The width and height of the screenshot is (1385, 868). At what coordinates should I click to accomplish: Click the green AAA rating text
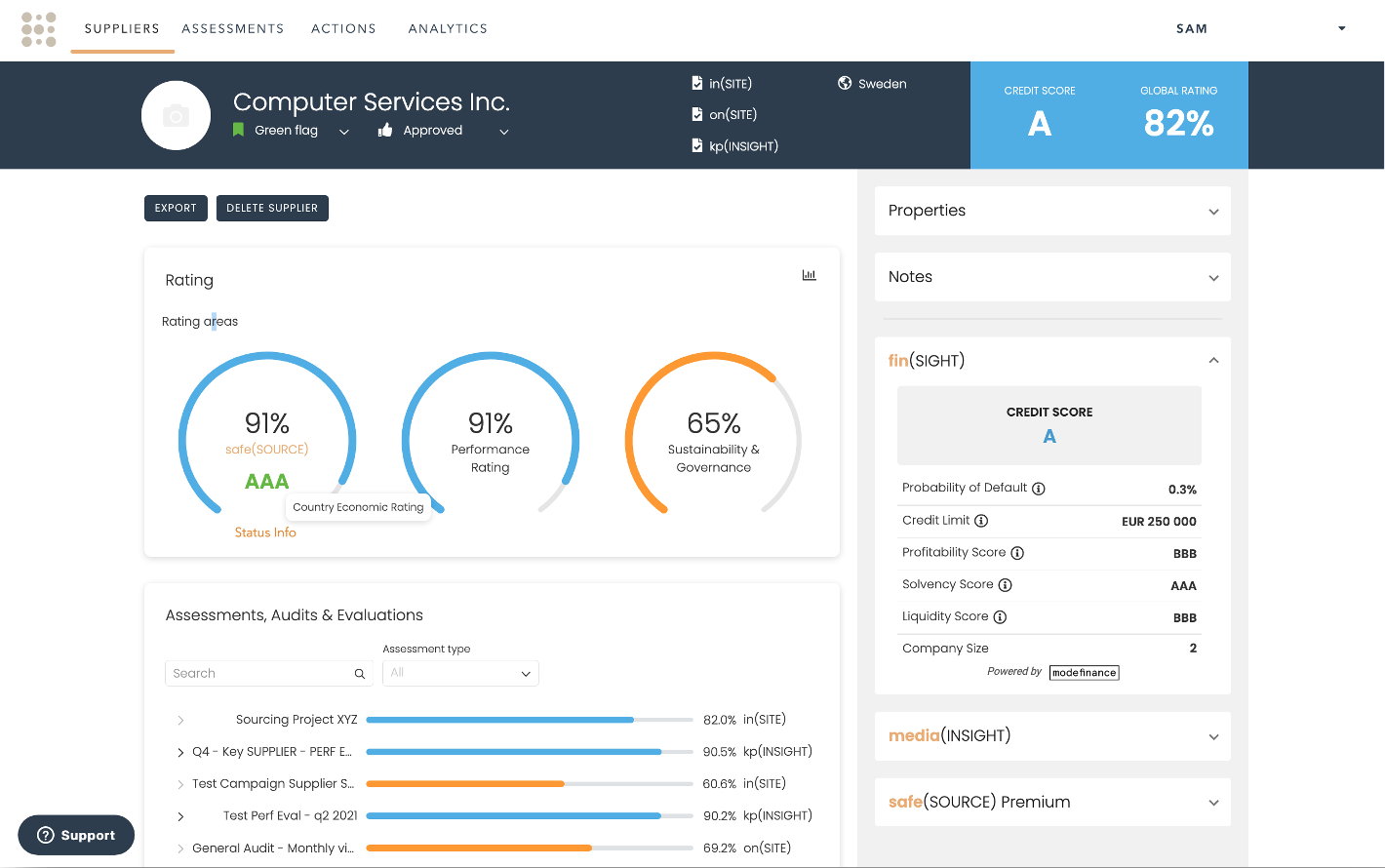(x=267, y=482)
